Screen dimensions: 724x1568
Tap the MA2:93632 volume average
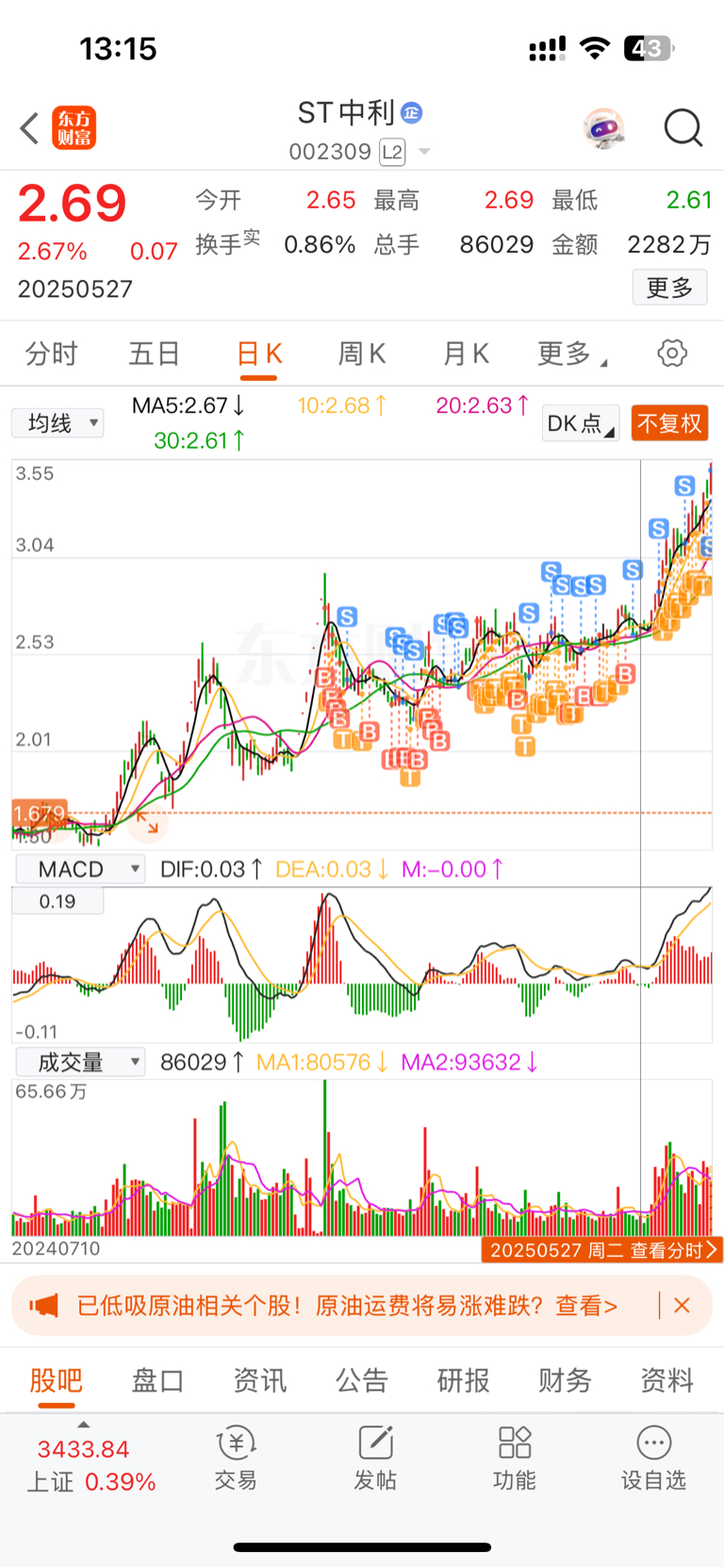(469, 1063)
